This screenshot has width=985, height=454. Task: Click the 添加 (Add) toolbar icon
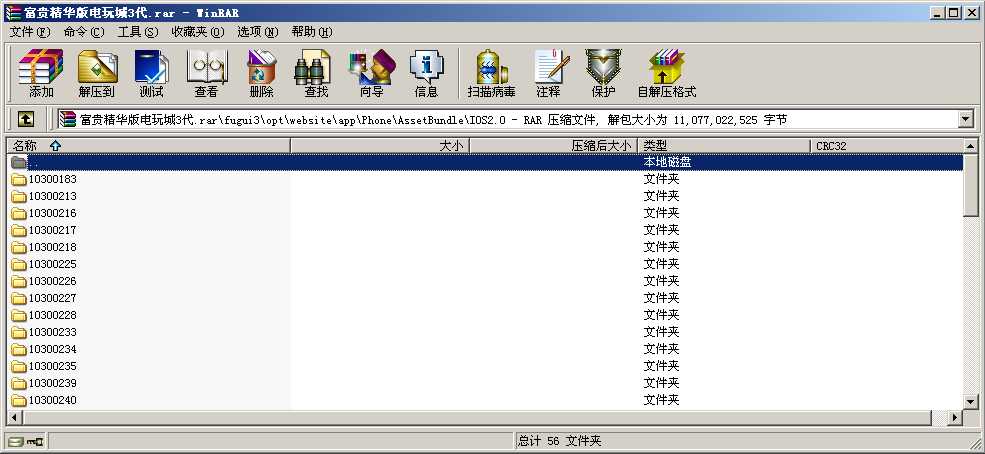coord(41,73)
